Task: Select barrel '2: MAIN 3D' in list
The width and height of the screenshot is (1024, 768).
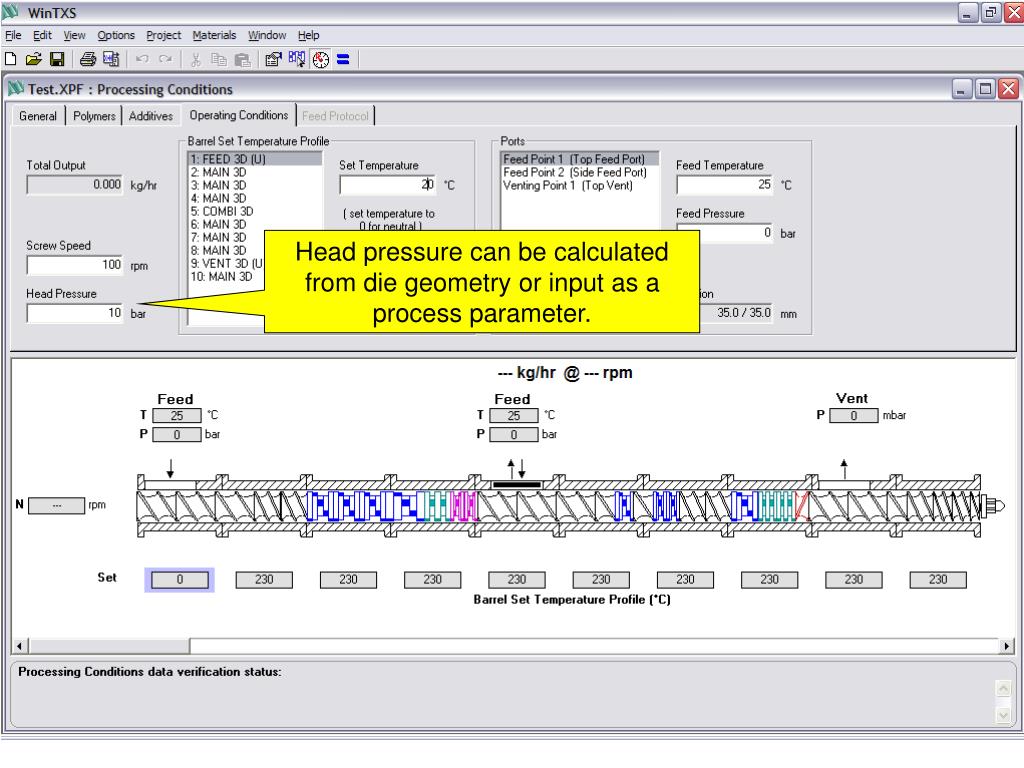Action: click(255, 172)
